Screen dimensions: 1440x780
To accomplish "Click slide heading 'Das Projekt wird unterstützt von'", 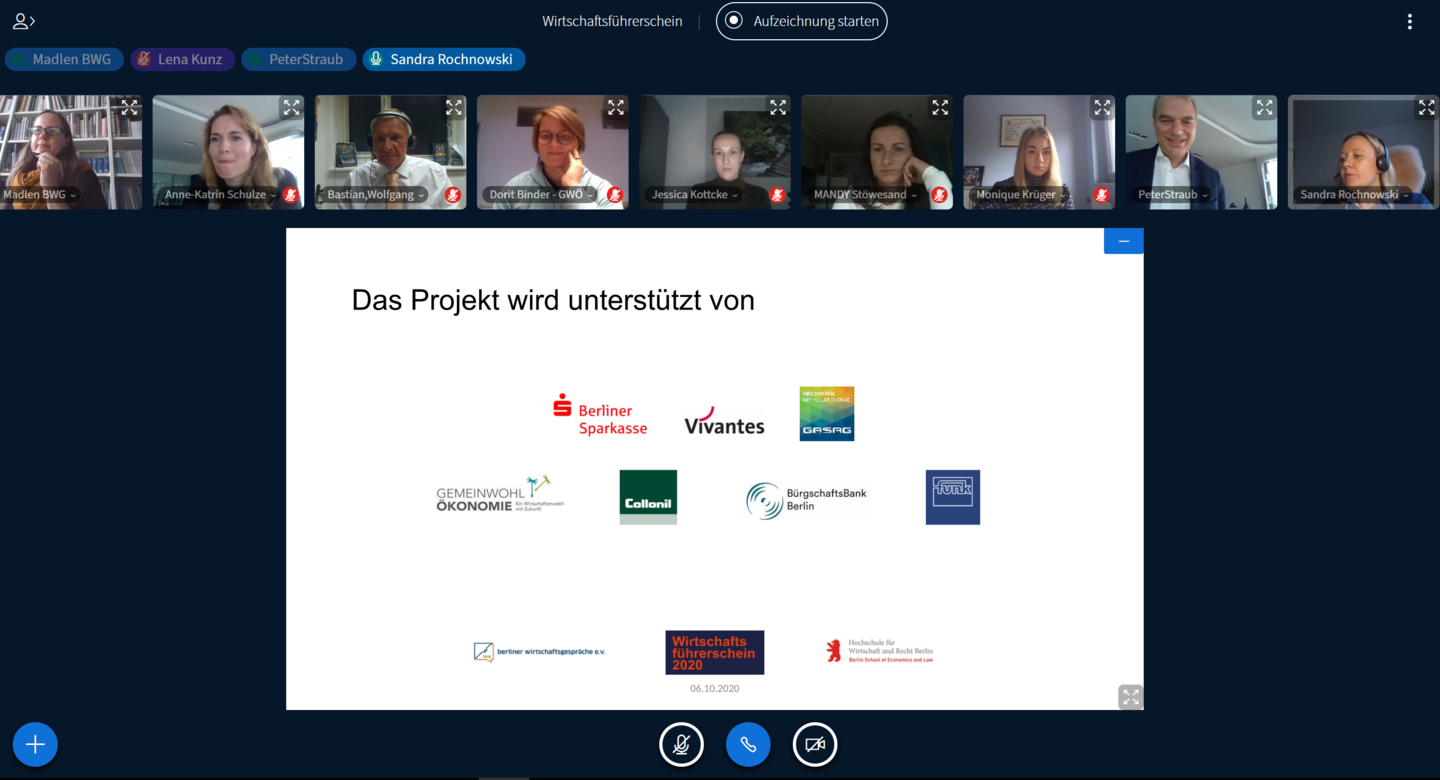I will click(x=553, y=300).
